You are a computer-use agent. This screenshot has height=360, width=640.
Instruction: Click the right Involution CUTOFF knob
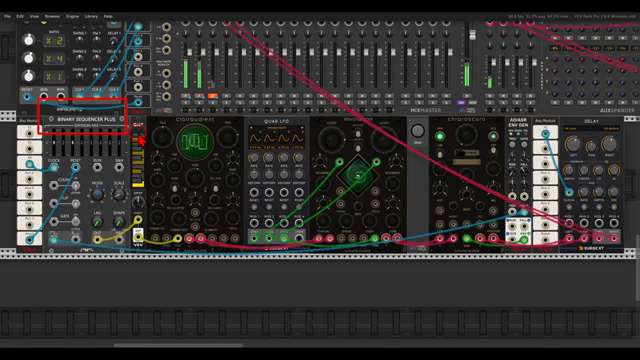384,140
